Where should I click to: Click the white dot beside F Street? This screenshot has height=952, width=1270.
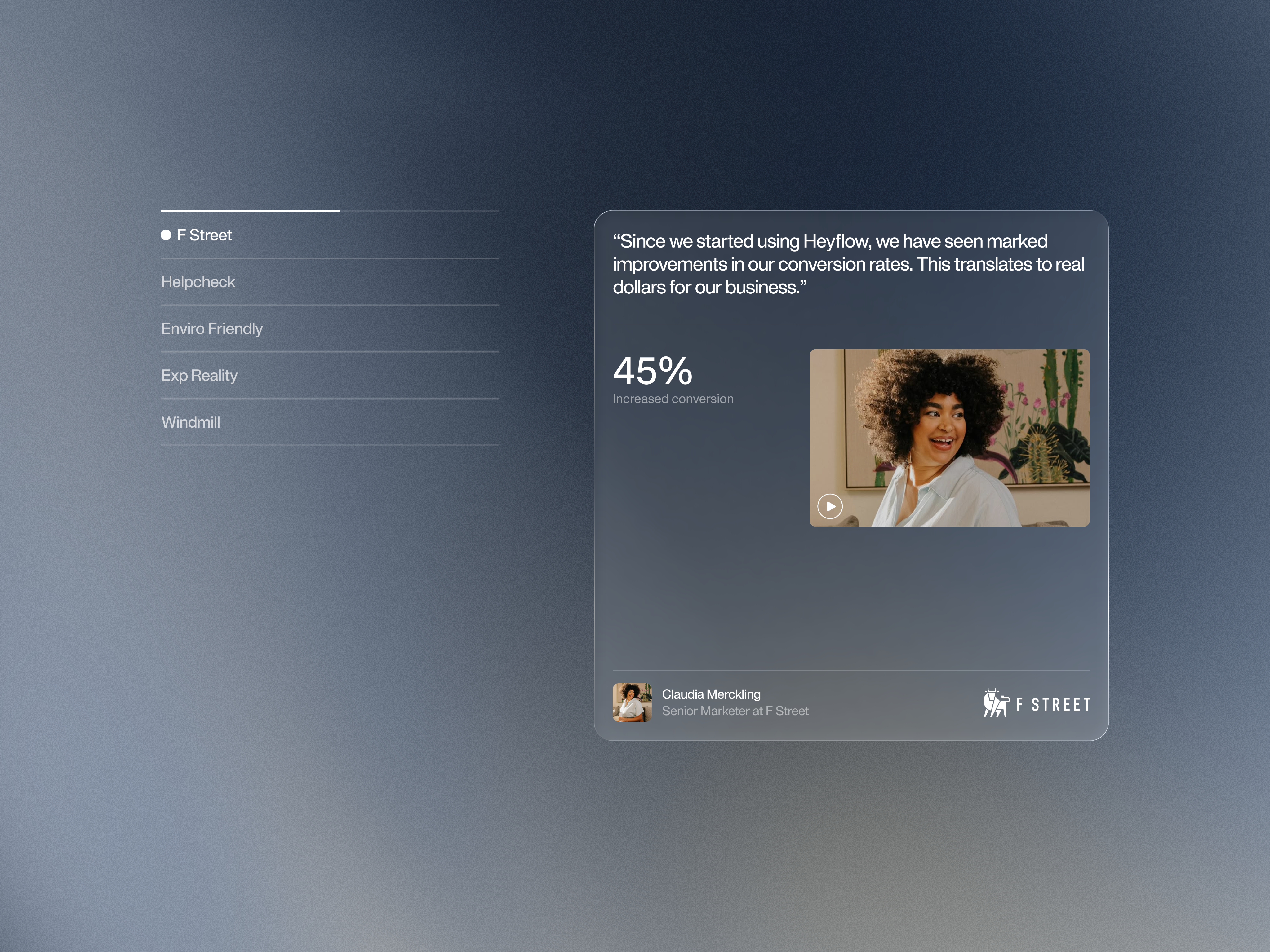tap(166, 235)
